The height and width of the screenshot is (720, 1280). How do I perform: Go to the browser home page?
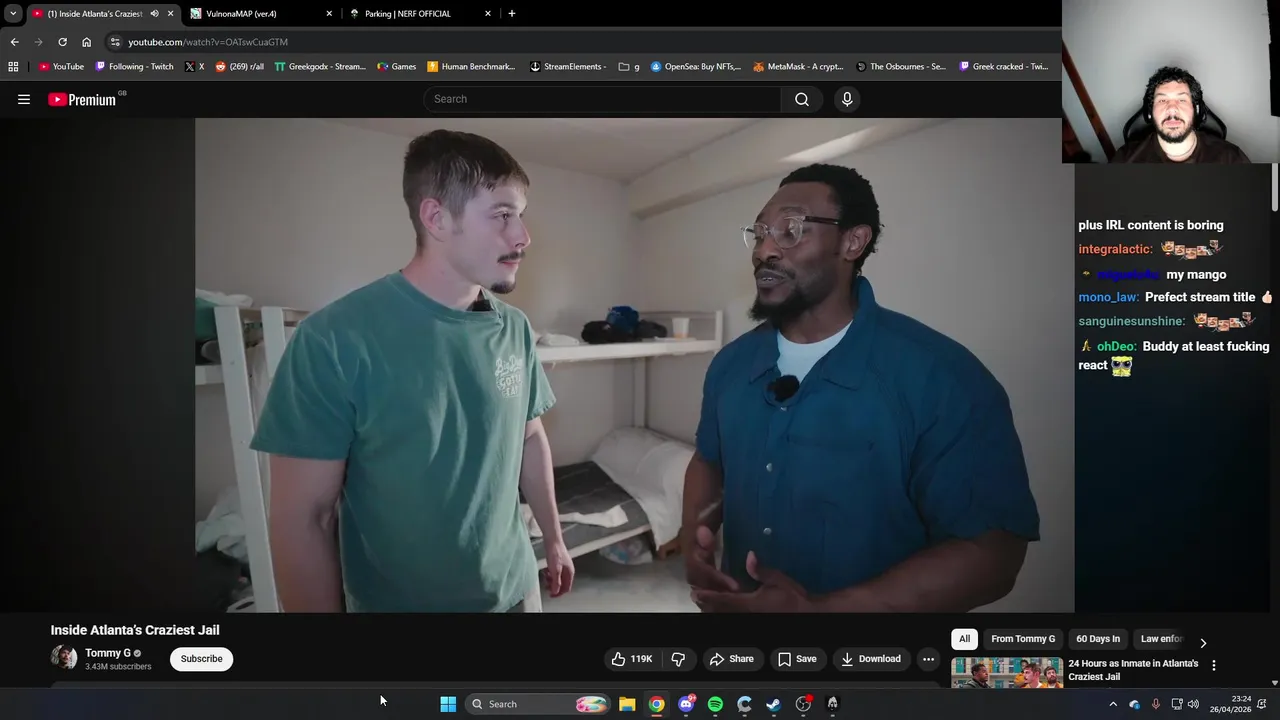pyautogui.click(x=86, y=42)
